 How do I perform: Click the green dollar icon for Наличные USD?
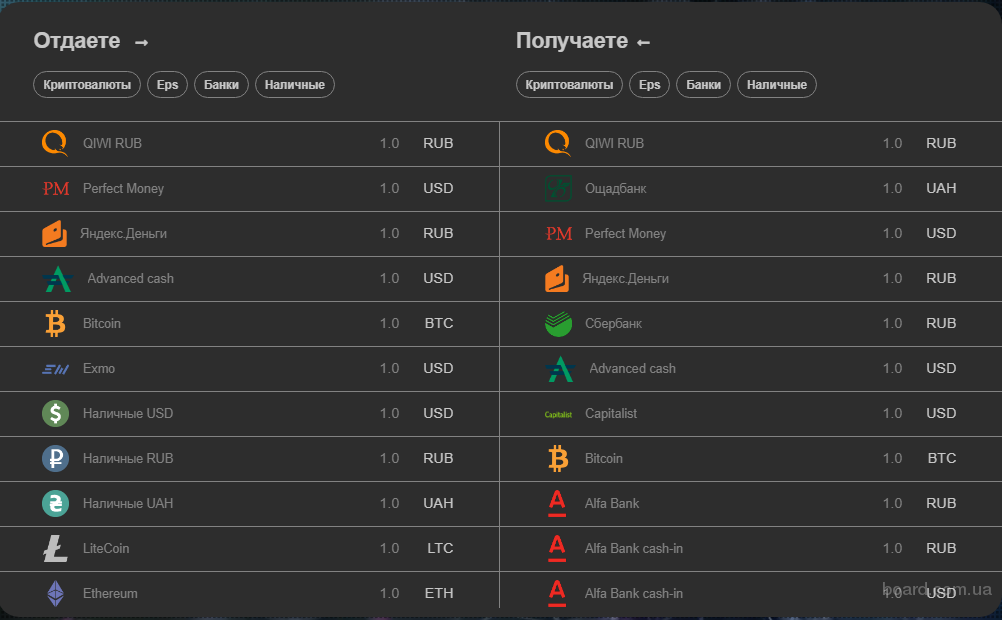(x=56, y=414)
